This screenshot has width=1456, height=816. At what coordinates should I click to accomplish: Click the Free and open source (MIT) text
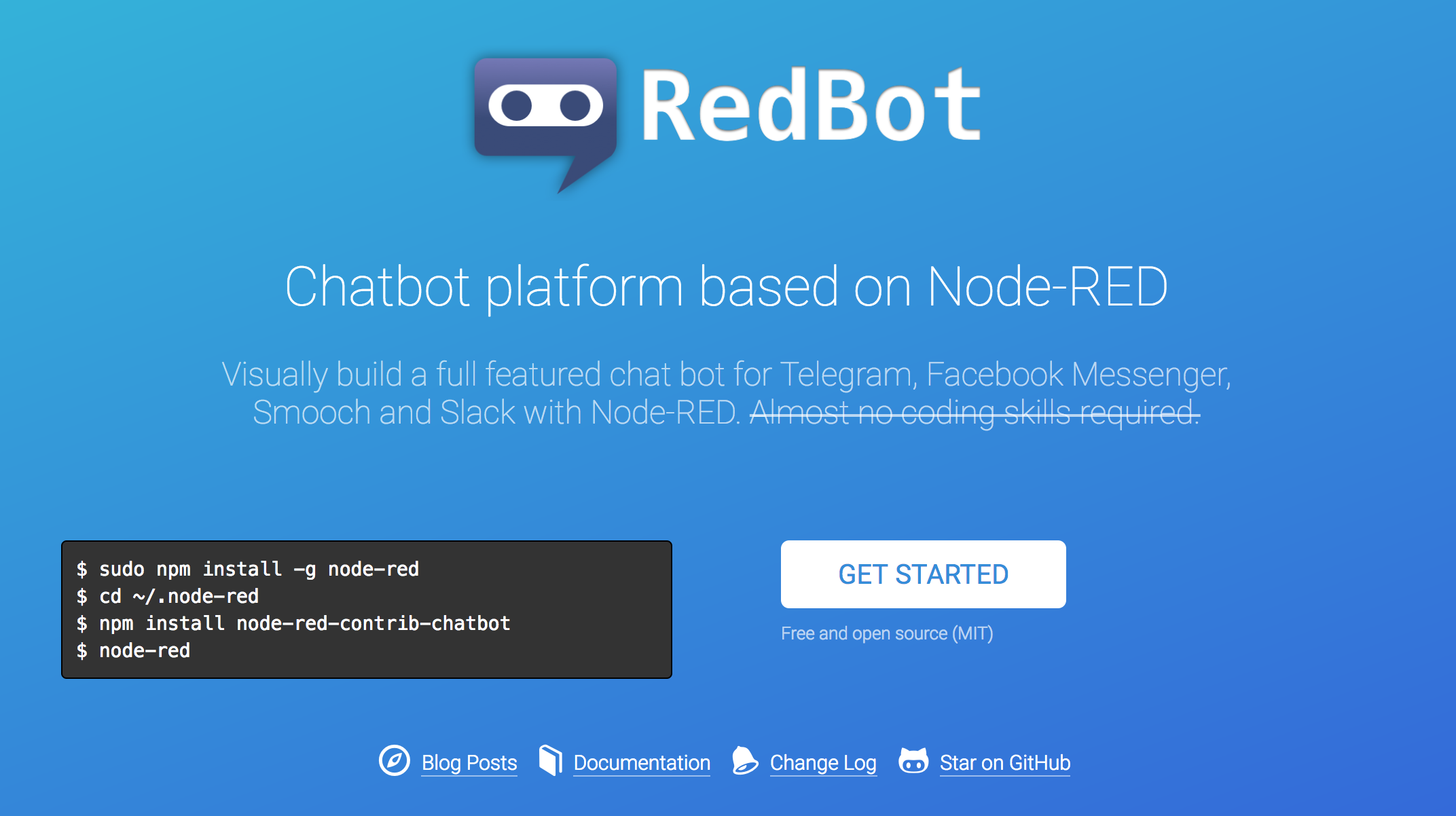pos(887,633)
